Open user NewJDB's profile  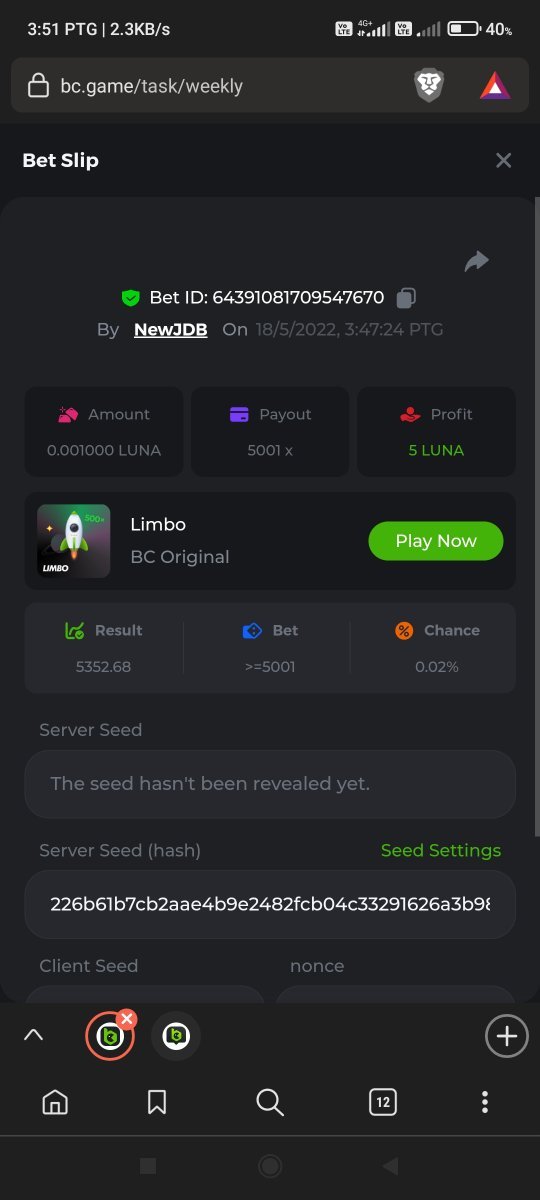click(x=171, y=329)
